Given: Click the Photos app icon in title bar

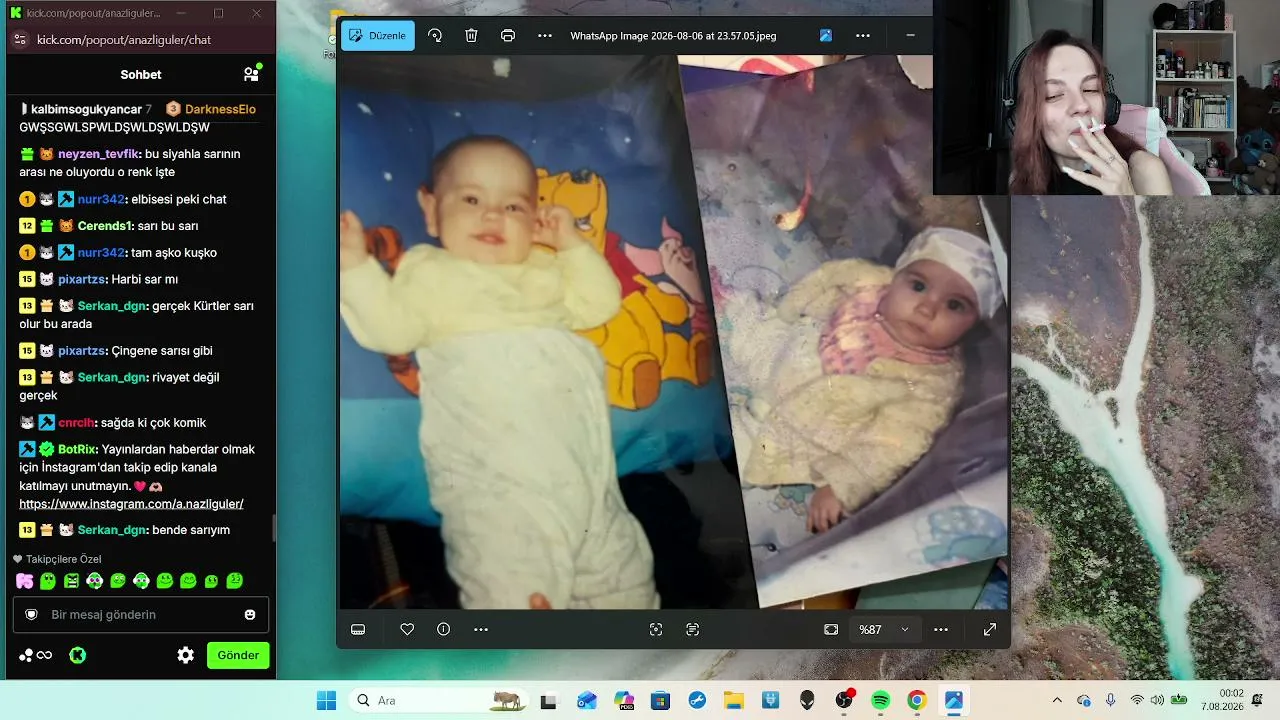Looking at the screenshot, I should click(826, 36).
